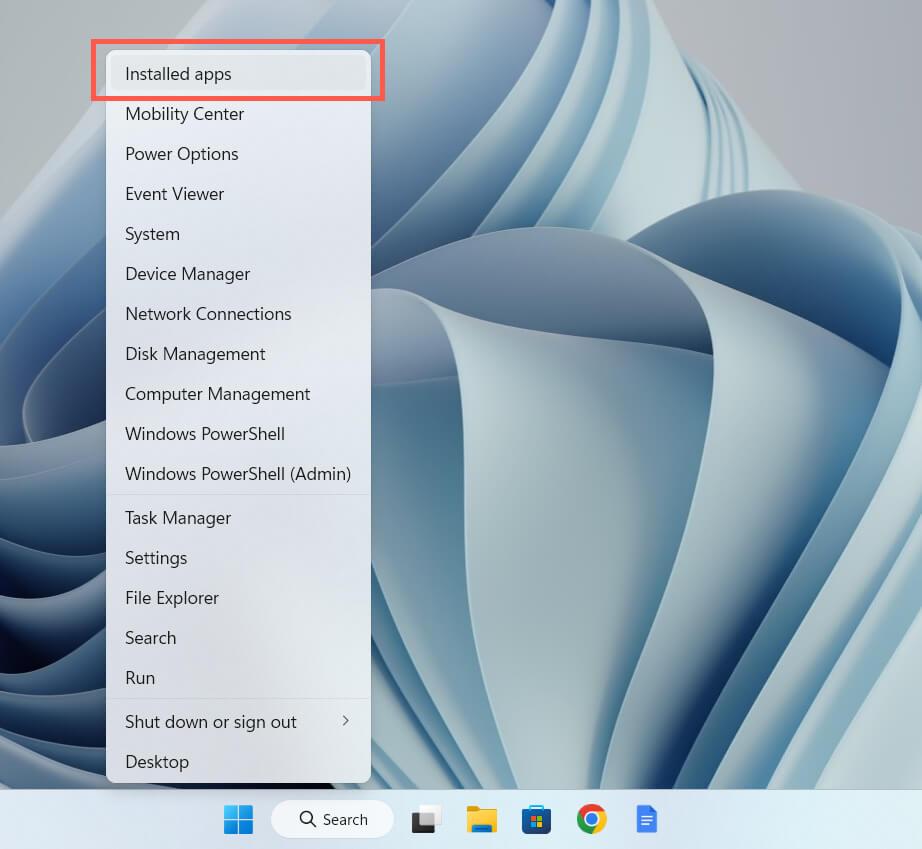Expand the Shut down or sign out submenu

[238, 722]
